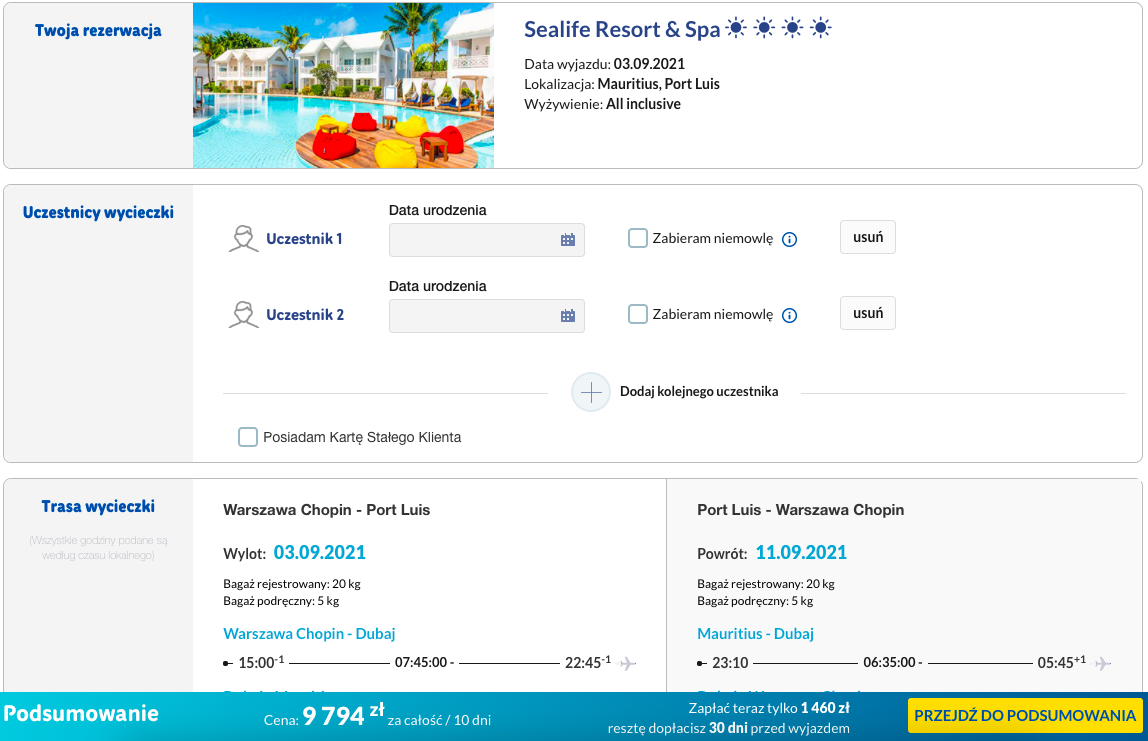Open the info icon beside Uczestnik 1 infant option
Screen dimensions: 1148x741
(789, 240)
